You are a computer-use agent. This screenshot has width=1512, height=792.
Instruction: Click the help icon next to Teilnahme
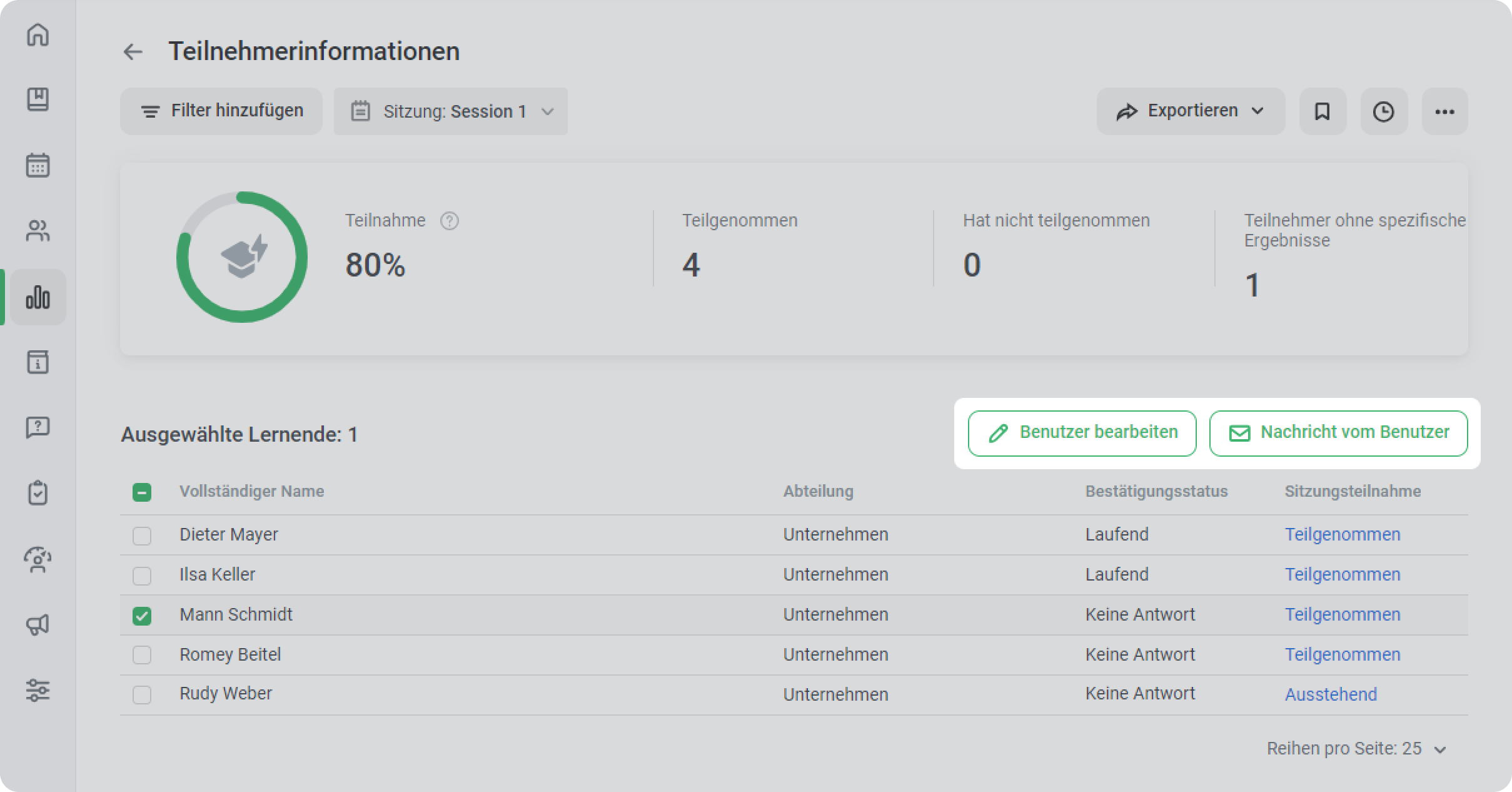coord(449,221)
